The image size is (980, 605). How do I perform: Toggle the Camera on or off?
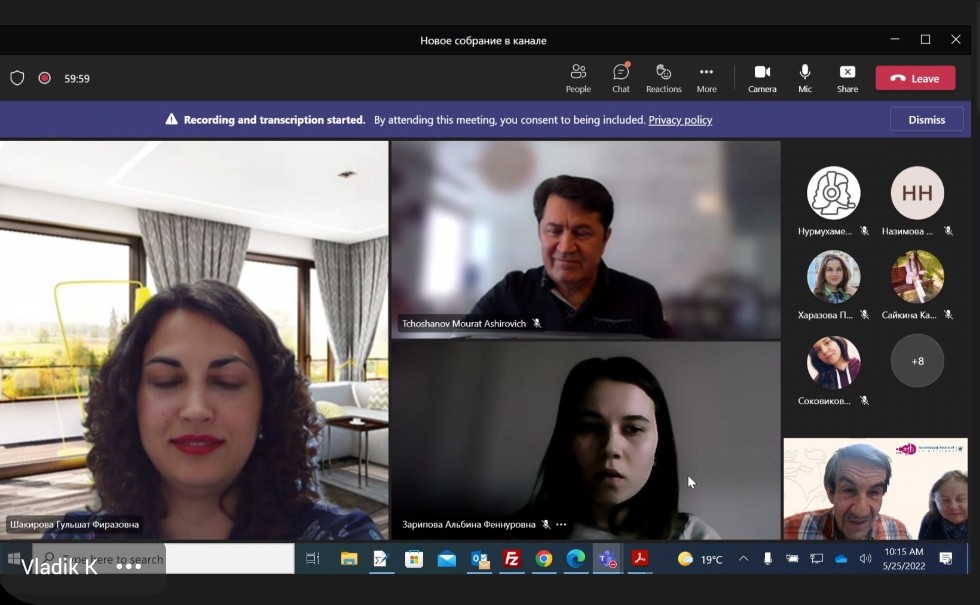click(x=762, y=78)
